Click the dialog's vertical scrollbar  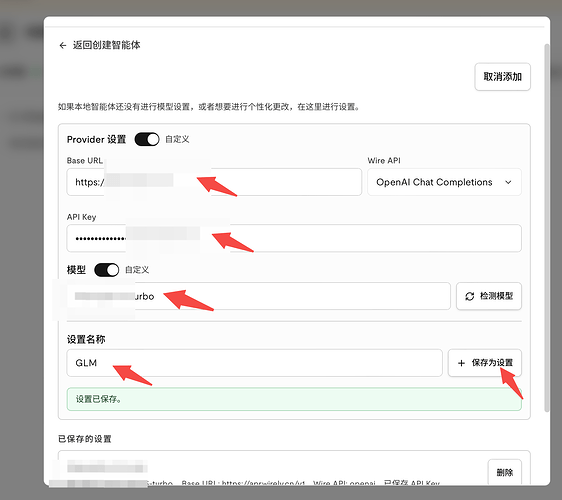click(x=547, y=228)
